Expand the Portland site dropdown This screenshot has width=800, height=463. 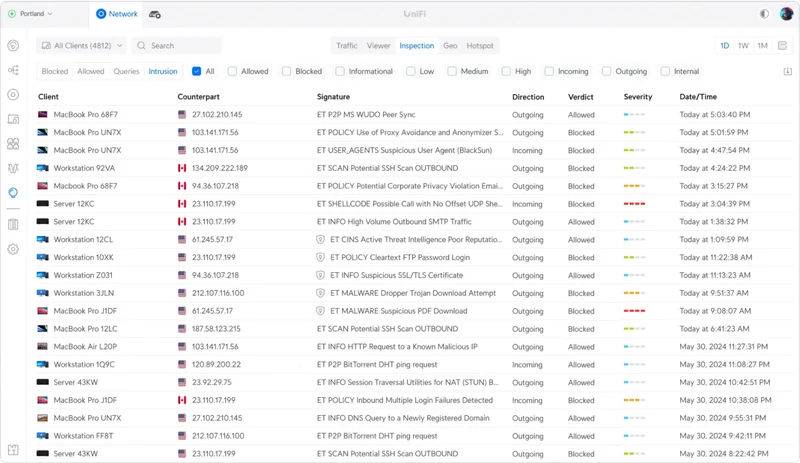[30, 14]
